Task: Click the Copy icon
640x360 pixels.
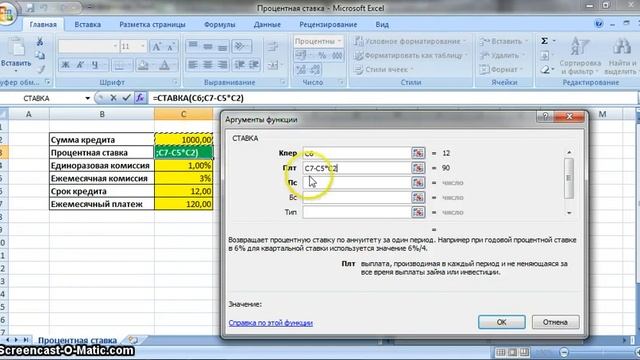Action: [40, 56]
